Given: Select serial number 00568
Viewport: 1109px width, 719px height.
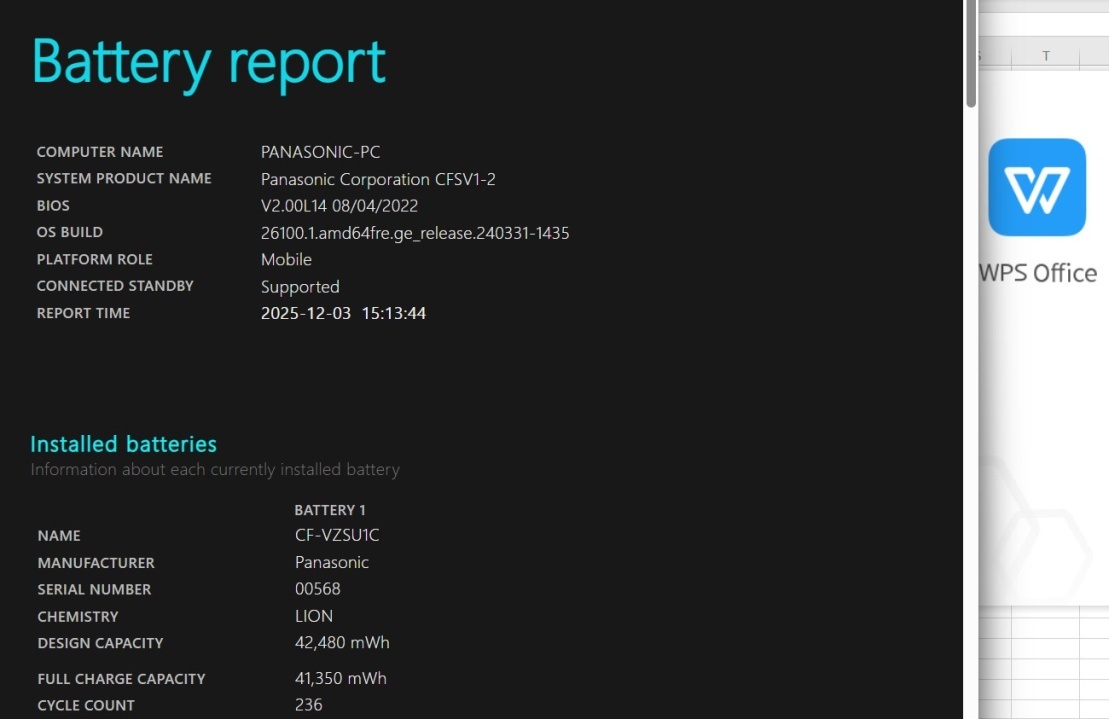Looking at the screenshot, I should [x=318, y=589].
